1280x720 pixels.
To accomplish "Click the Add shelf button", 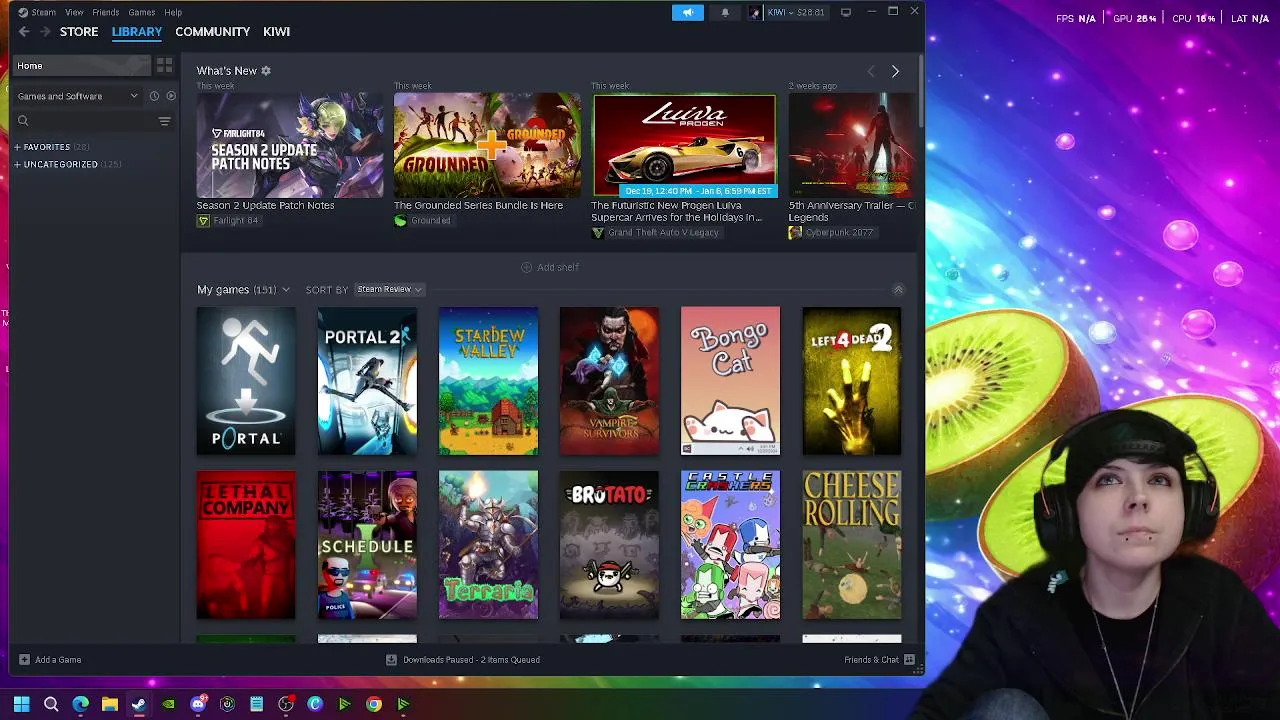I will pyautogui.click(x=550, y=268).
